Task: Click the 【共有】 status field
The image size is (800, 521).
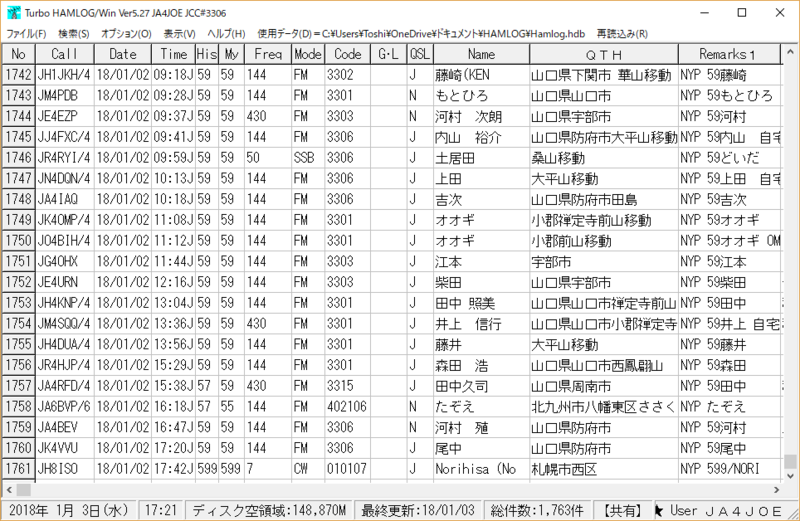Action: [x=622, y=510]
